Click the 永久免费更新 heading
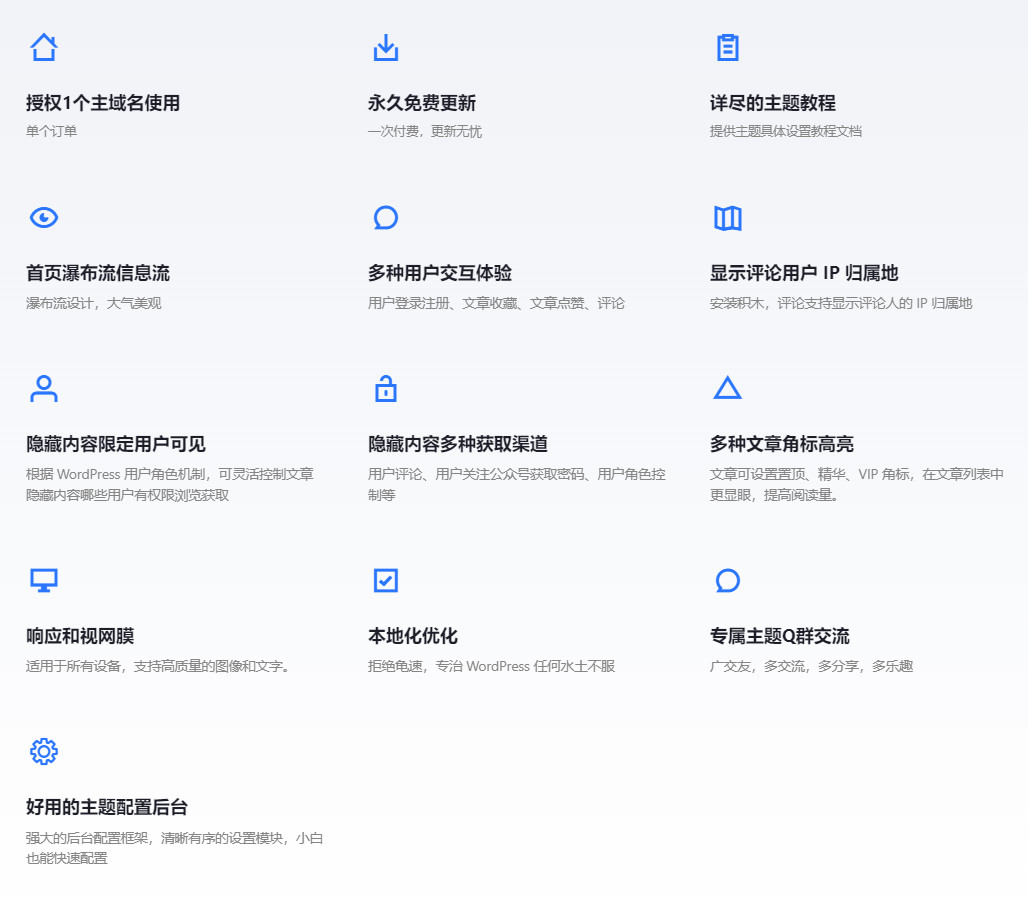The image size is (1028, 898). tap(422, 103)
